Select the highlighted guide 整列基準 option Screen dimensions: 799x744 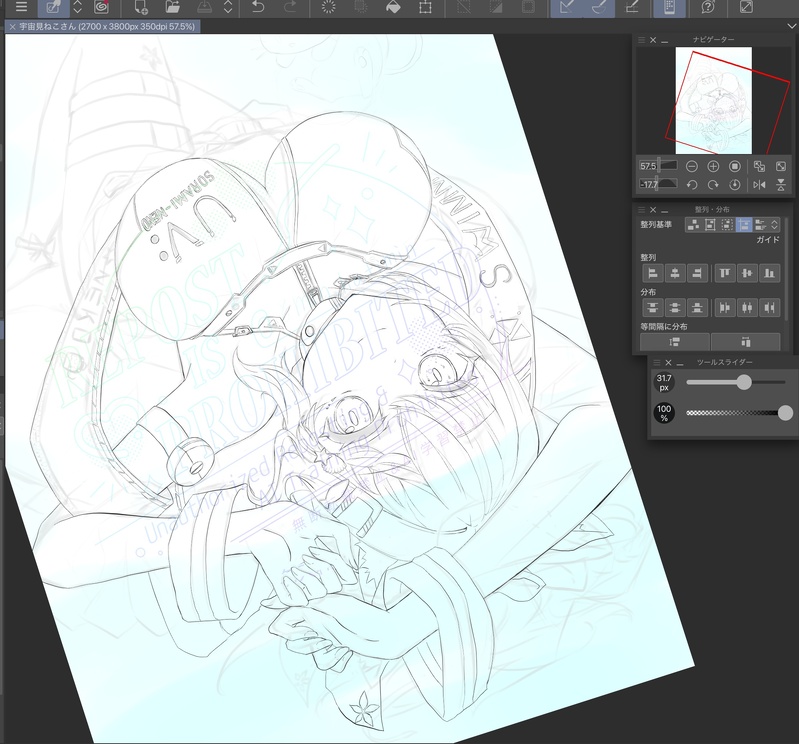point(744,225)
